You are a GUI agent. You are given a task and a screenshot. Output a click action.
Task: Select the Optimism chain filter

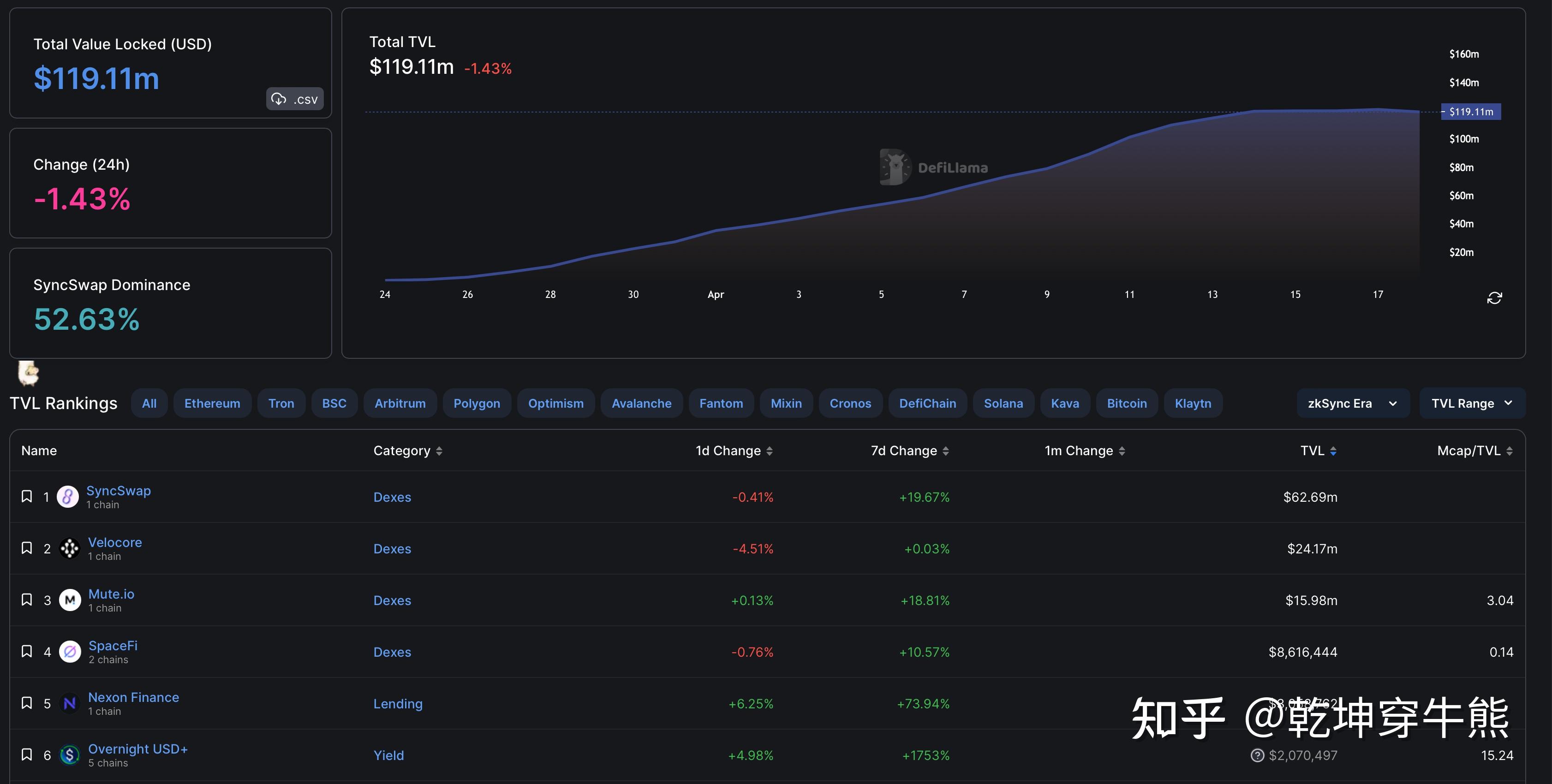point(555,404)
